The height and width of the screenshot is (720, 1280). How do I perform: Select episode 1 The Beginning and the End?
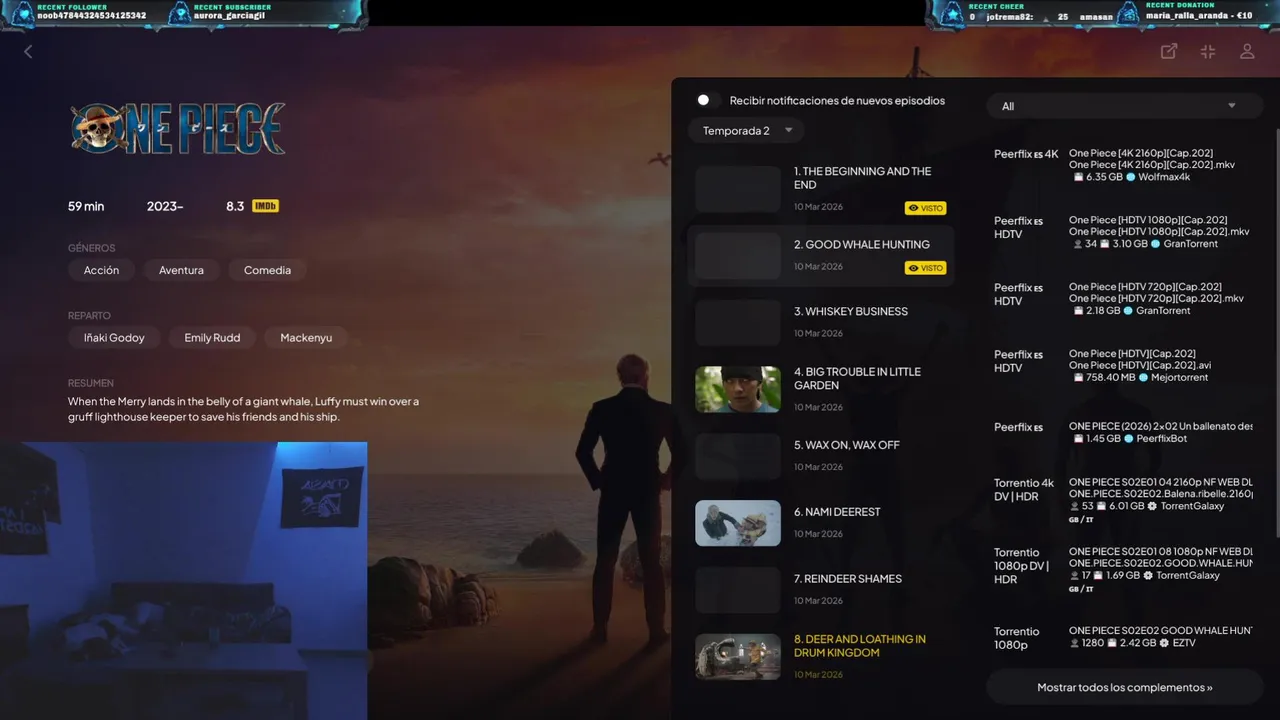click(820, 190)
